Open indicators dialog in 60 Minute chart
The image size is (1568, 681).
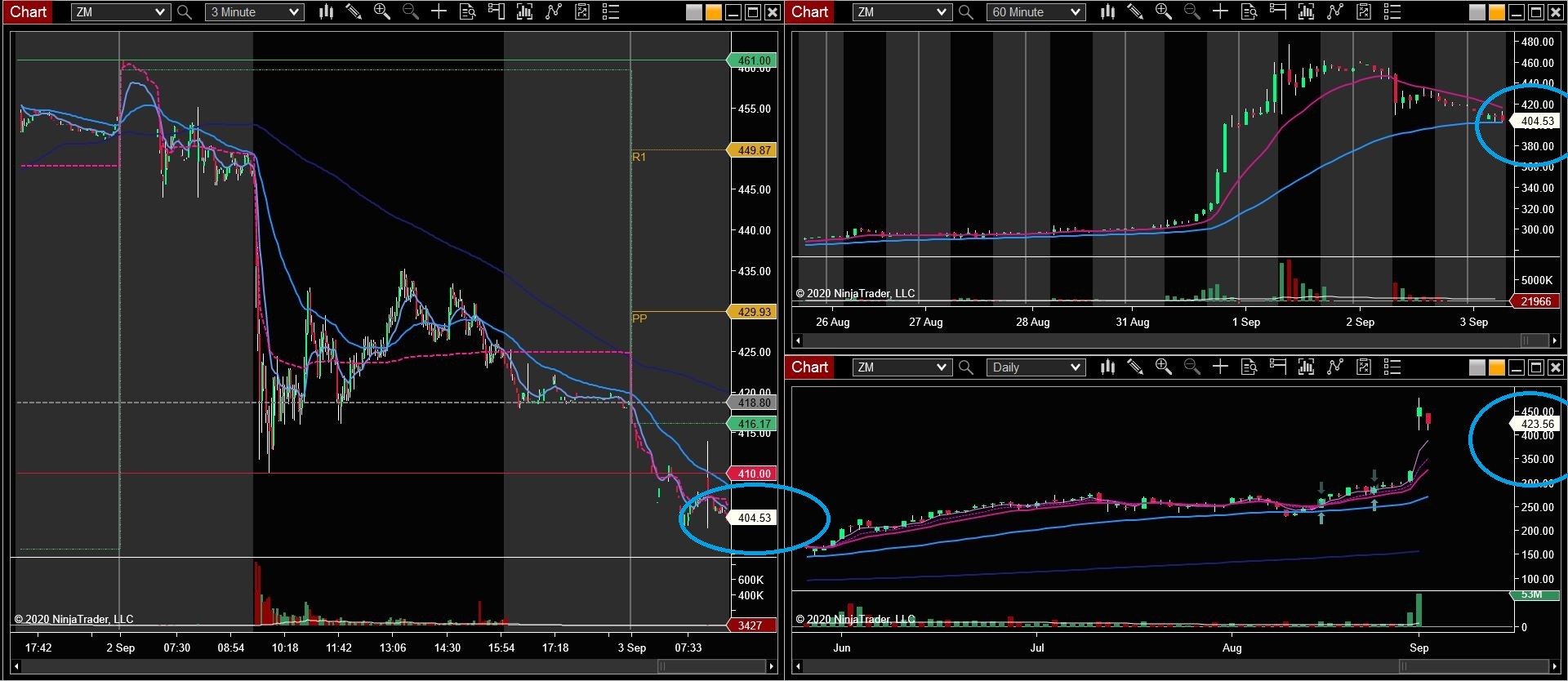pyautogui.click(x=1306, y=11)
